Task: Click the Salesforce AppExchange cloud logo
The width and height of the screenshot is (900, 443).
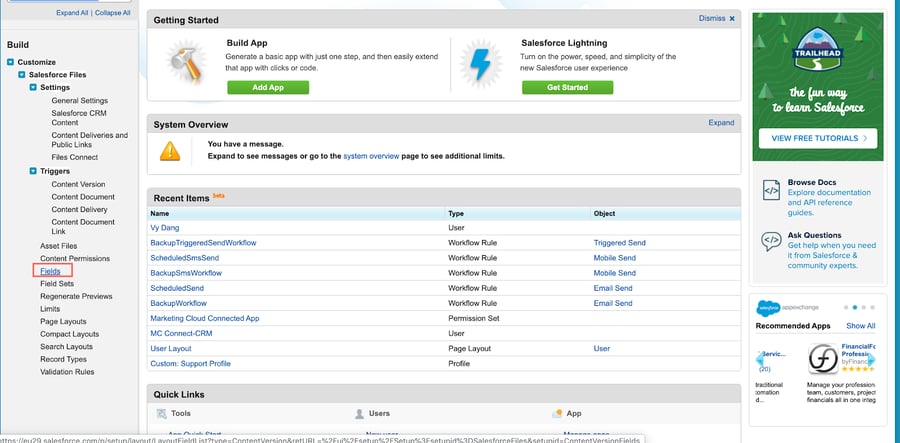Action: pos(767,308)
